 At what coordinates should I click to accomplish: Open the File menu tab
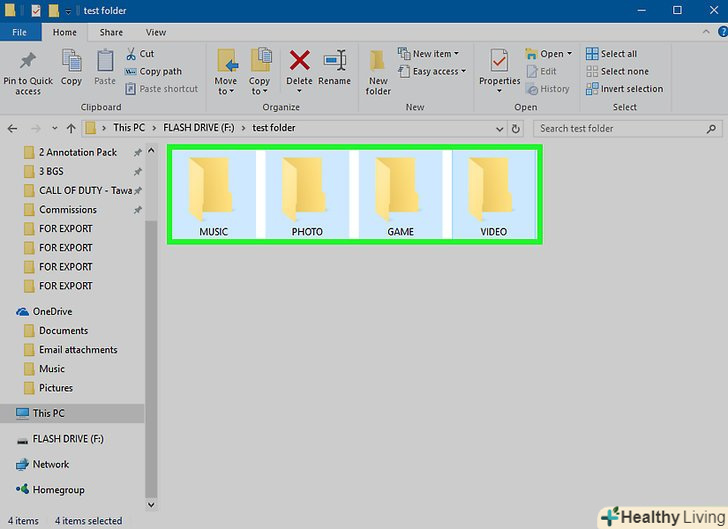(x=20, y=32)
